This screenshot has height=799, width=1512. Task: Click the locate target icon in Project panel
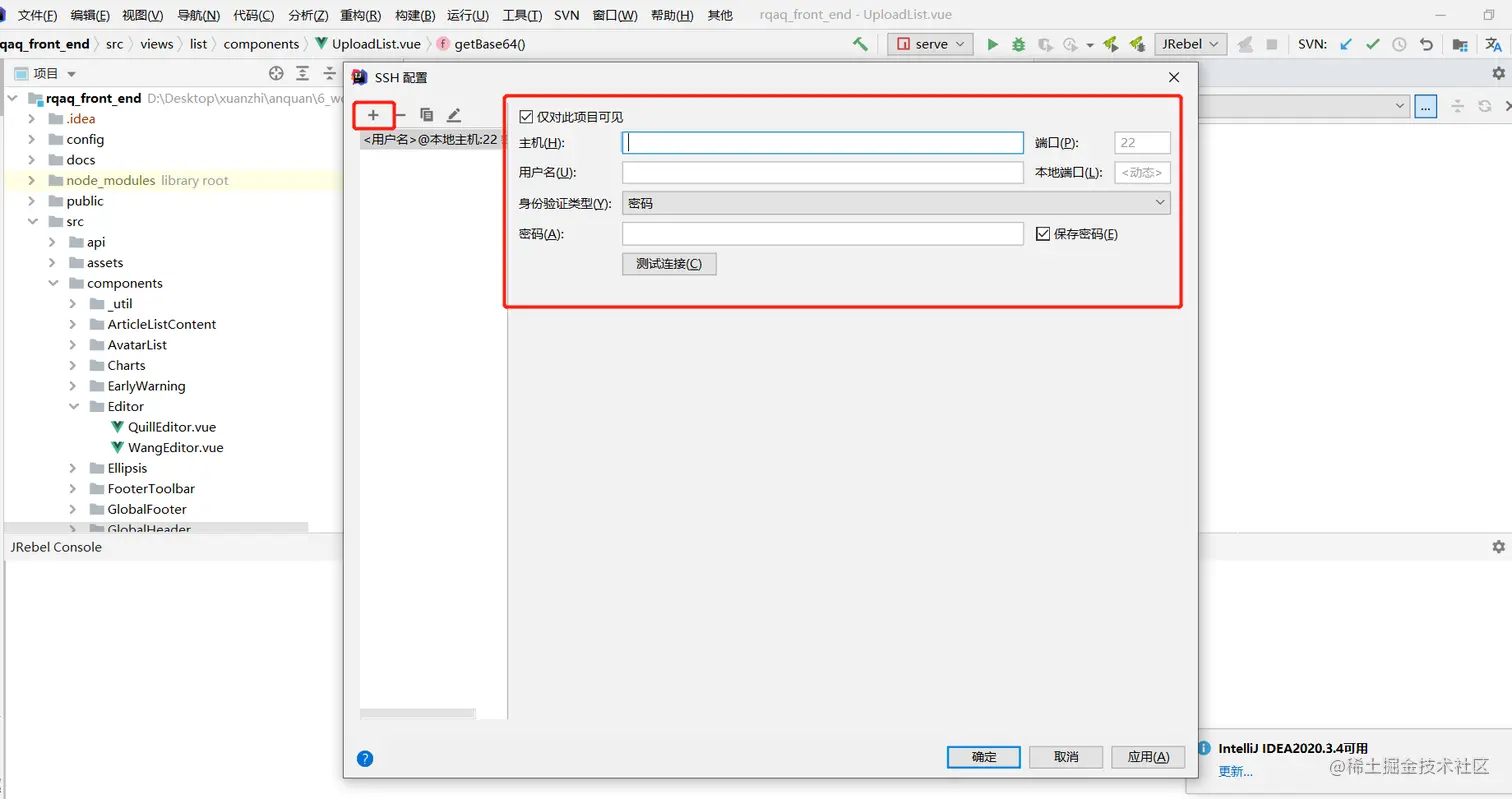pos(277,73)
